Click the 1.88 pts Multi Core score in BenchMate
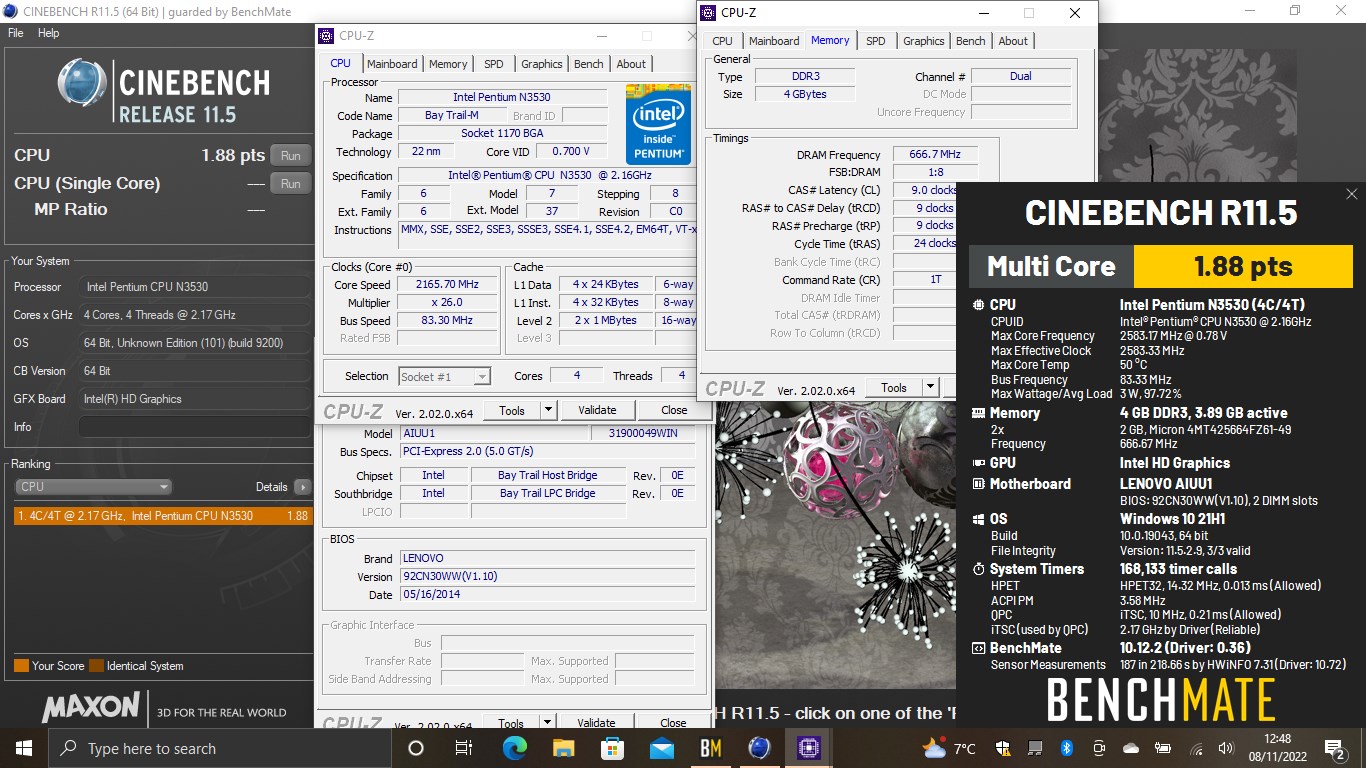Image resolution: width=1366 pixels, height=768 pixels. coord(1243,267)
